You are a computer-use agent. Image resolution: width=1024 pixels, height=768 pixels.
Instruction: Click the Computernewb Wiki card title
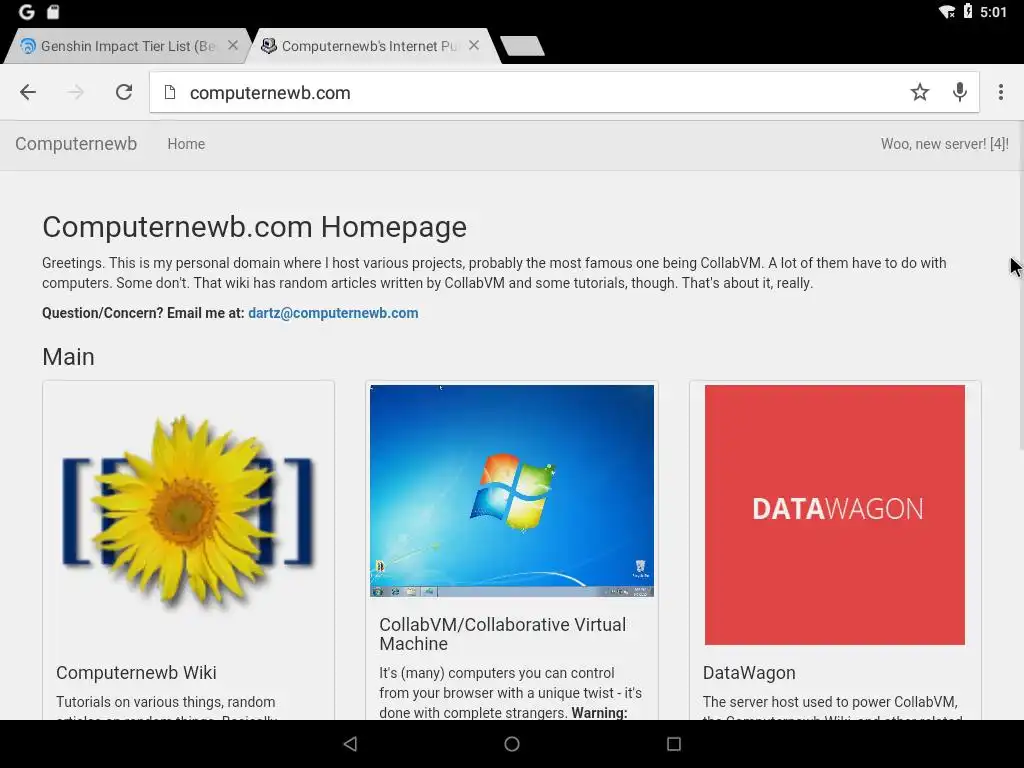(x=136, y=673)
